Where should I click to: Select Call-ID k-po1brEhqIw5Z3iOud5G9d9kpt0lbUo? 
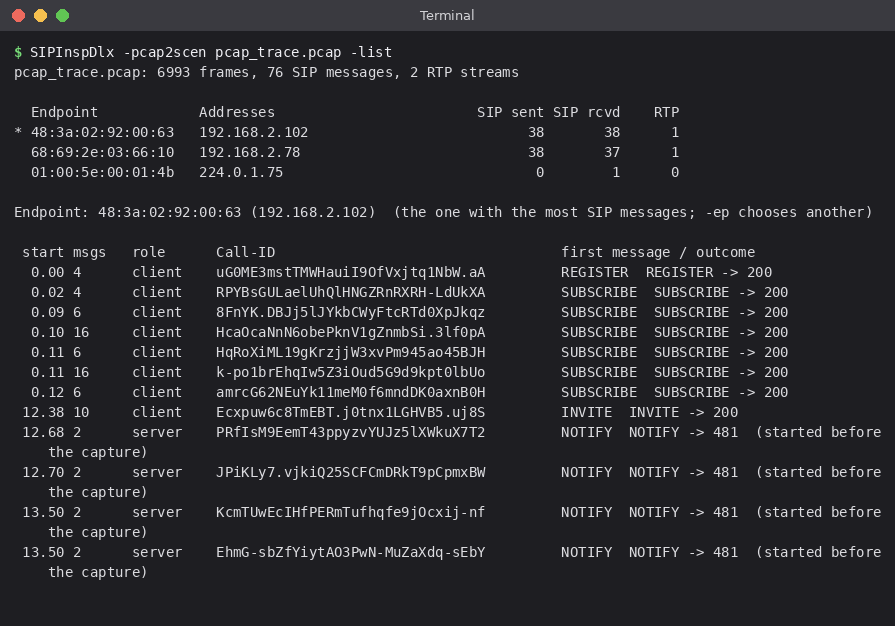pyautogui.click(x=350, y=372)
